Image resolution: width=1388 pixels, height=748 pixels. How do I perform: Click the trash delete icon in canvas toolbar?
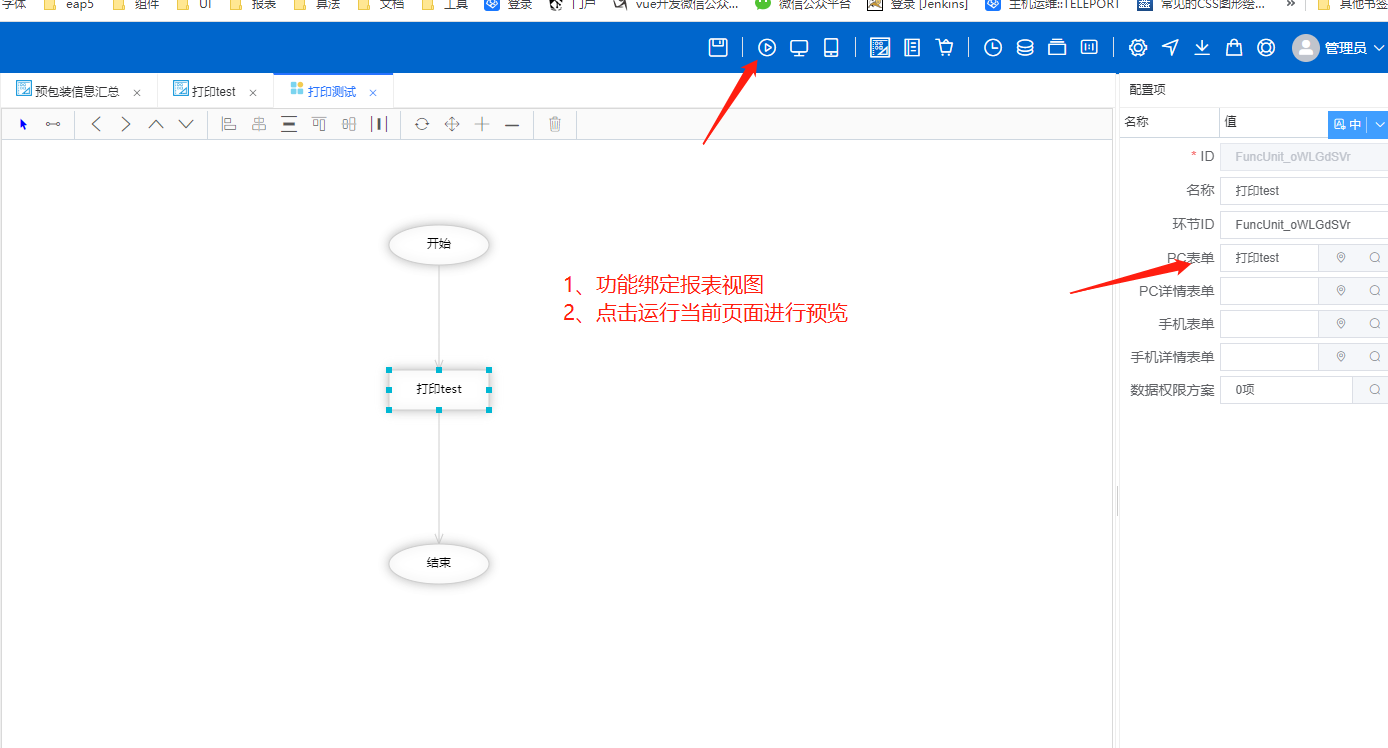click(x=555, y=124)
